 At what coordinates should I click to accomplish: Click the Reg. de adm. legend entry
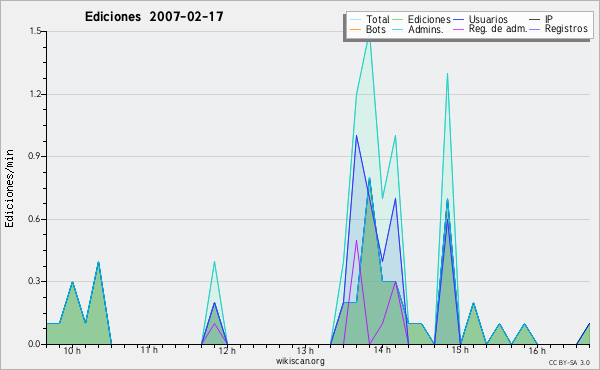[490, 29]
